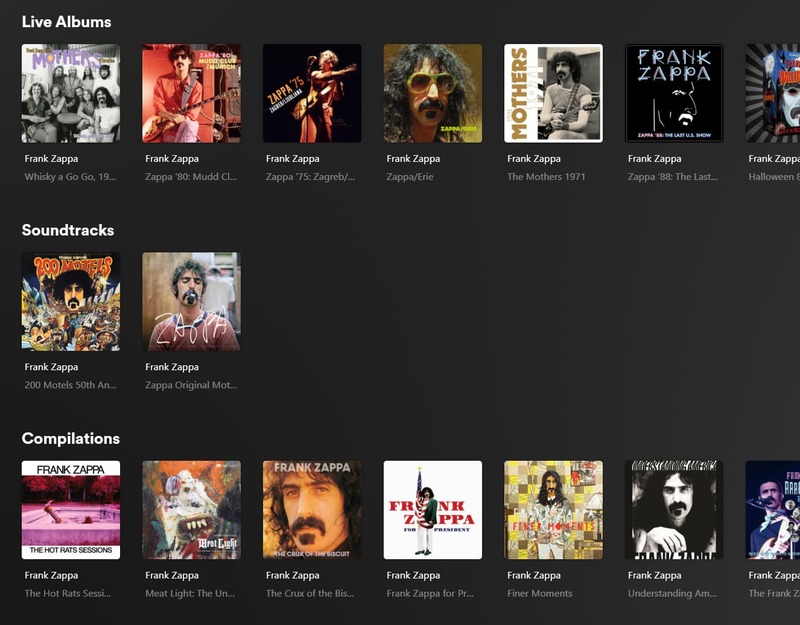Open the Whisky a Go Go album cover

pyautogui.click(x=71, y=93)
